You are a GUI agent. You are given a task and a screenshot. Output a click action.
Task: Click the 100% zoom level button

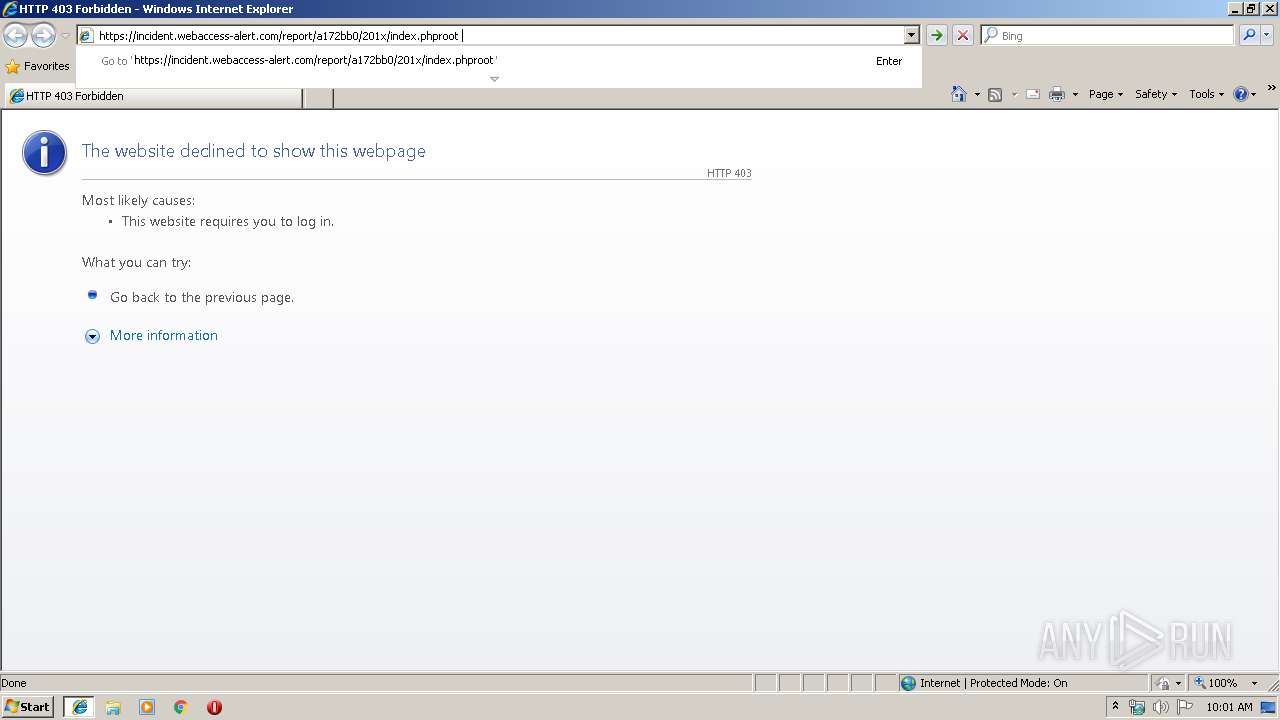1216,683
